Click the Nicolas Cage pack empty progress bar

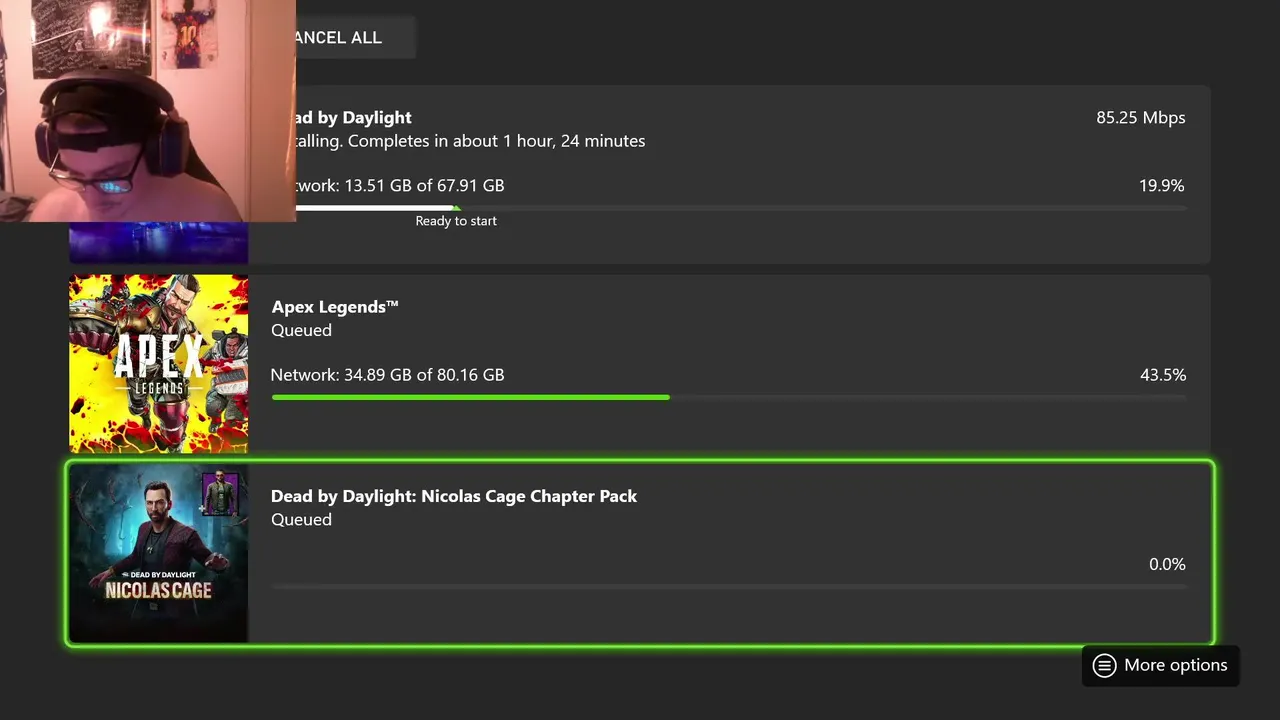(x=728, y=586)
